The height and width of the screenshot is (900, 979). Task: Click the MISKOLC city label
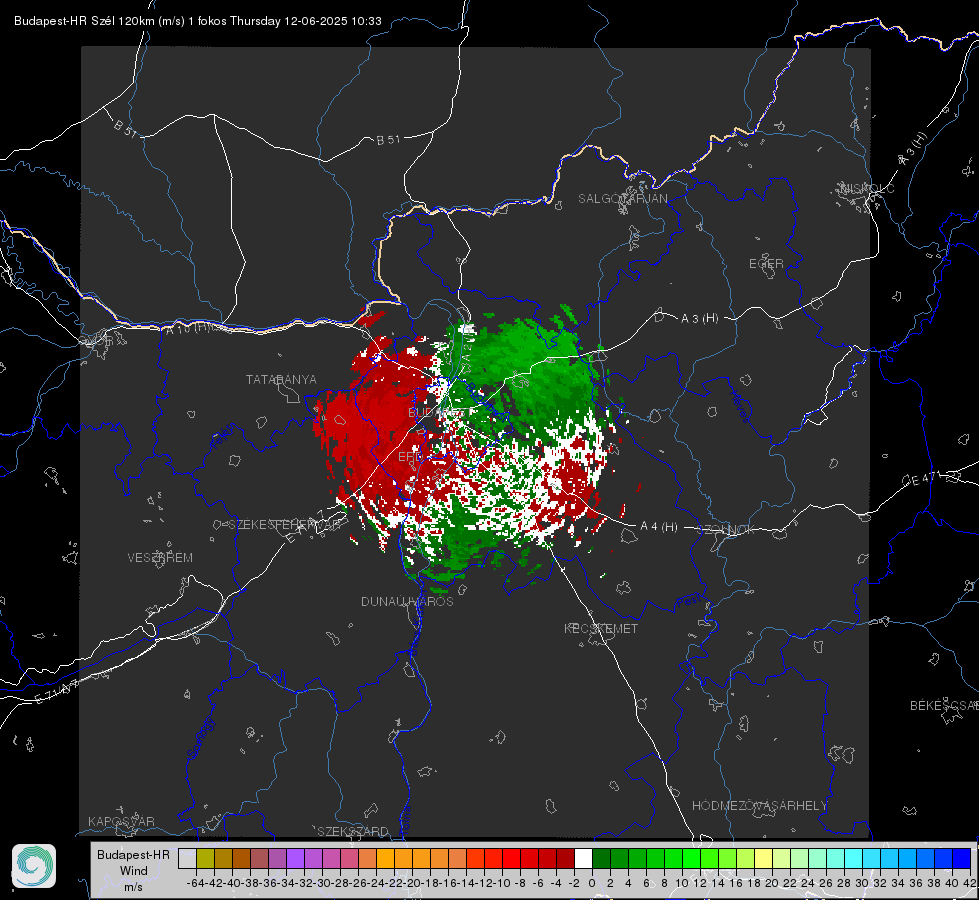(867, 188)
